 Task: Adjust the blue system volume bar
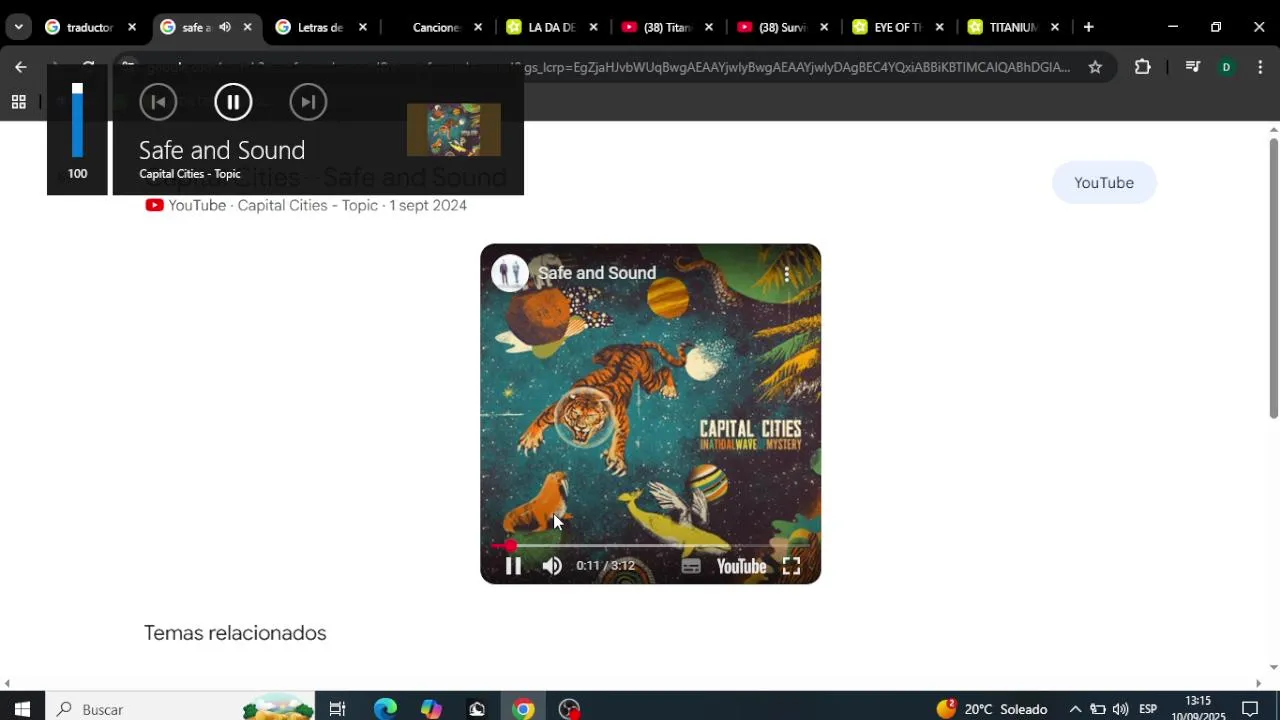77,120
